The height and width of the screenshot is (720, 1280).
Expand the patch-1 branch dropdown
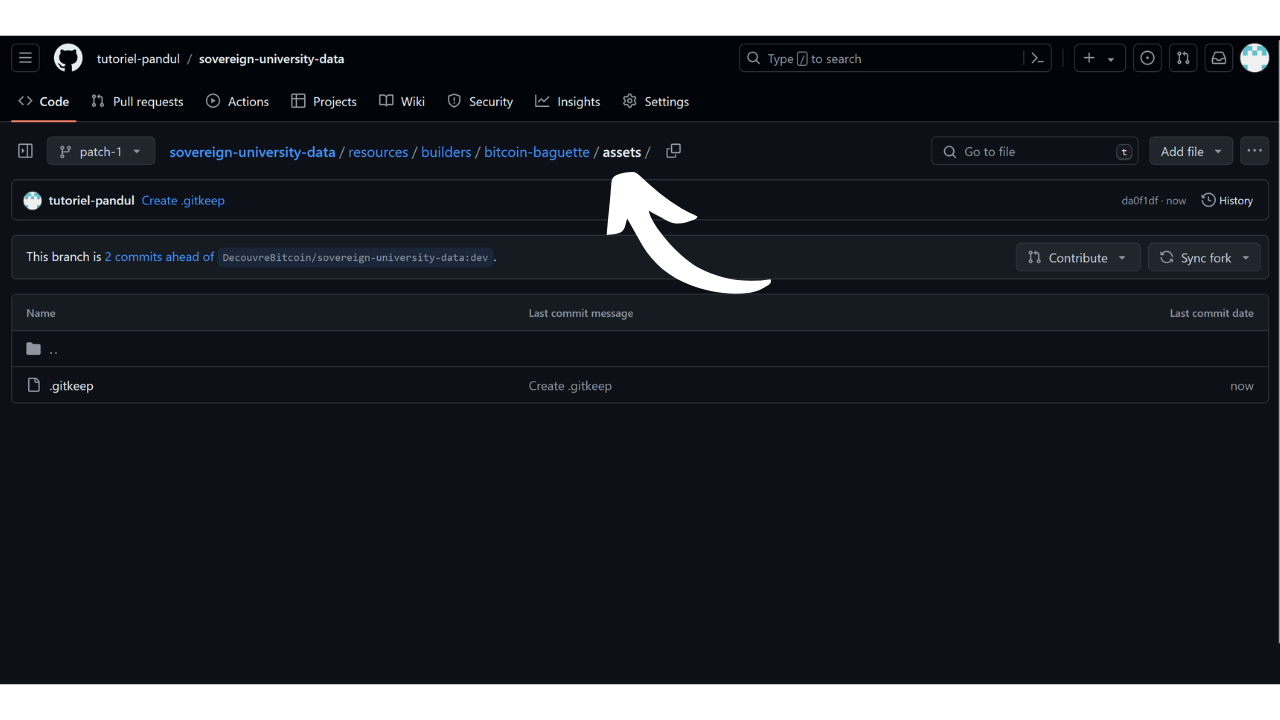100,151
